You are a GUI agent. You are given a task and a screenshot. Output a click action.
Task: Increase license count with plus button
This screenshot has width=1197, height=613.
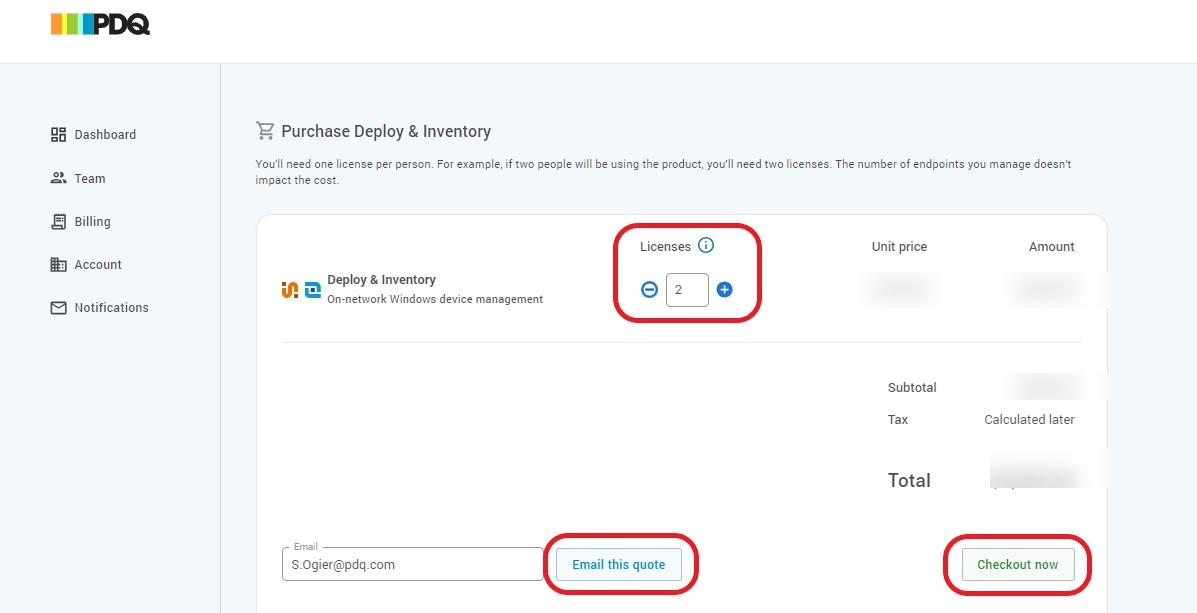(725, 290)
